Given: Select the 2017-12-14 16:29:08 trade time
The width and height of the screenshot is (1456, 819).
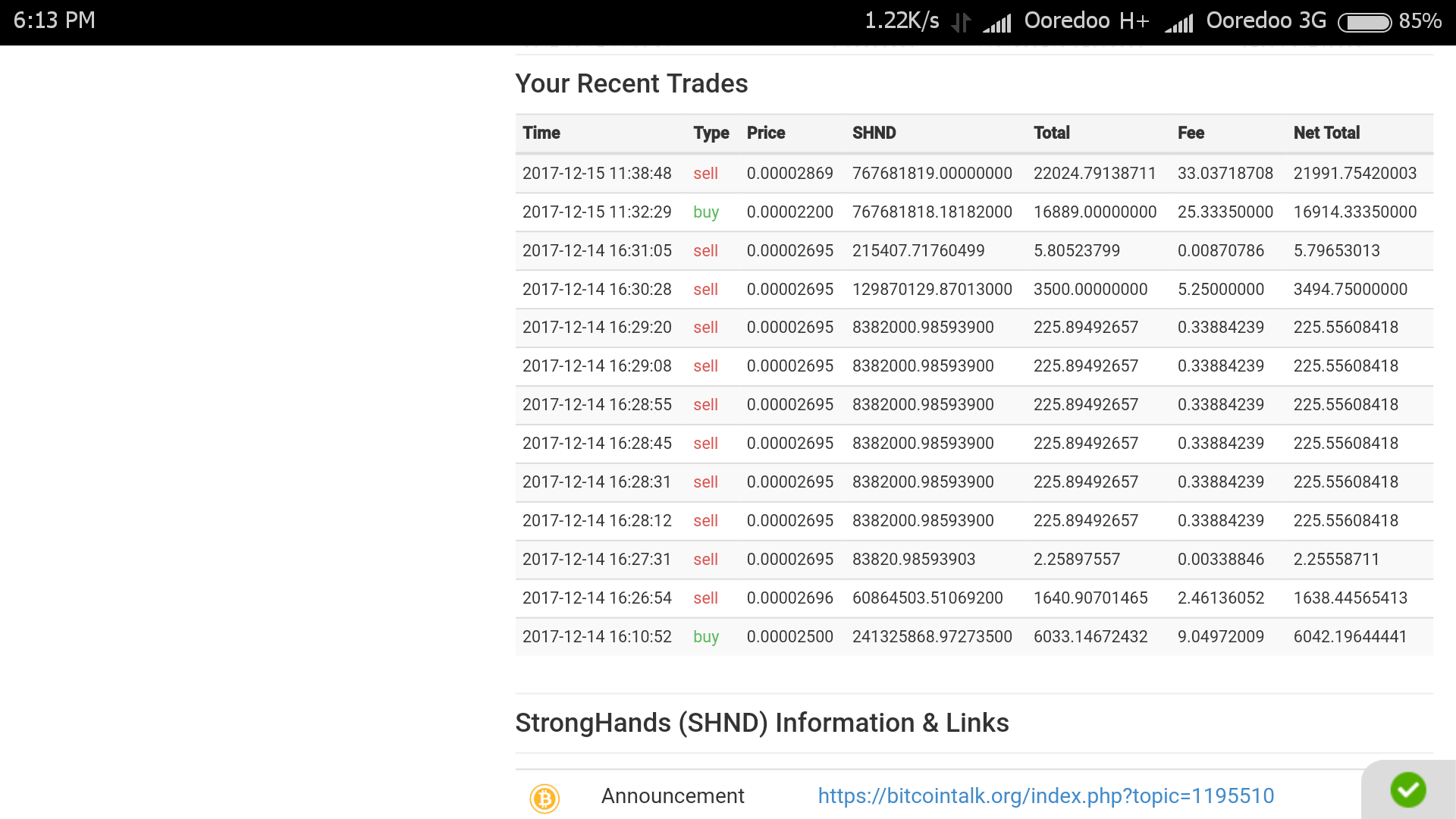Looking at the screenshot, I should click(597, 366).
